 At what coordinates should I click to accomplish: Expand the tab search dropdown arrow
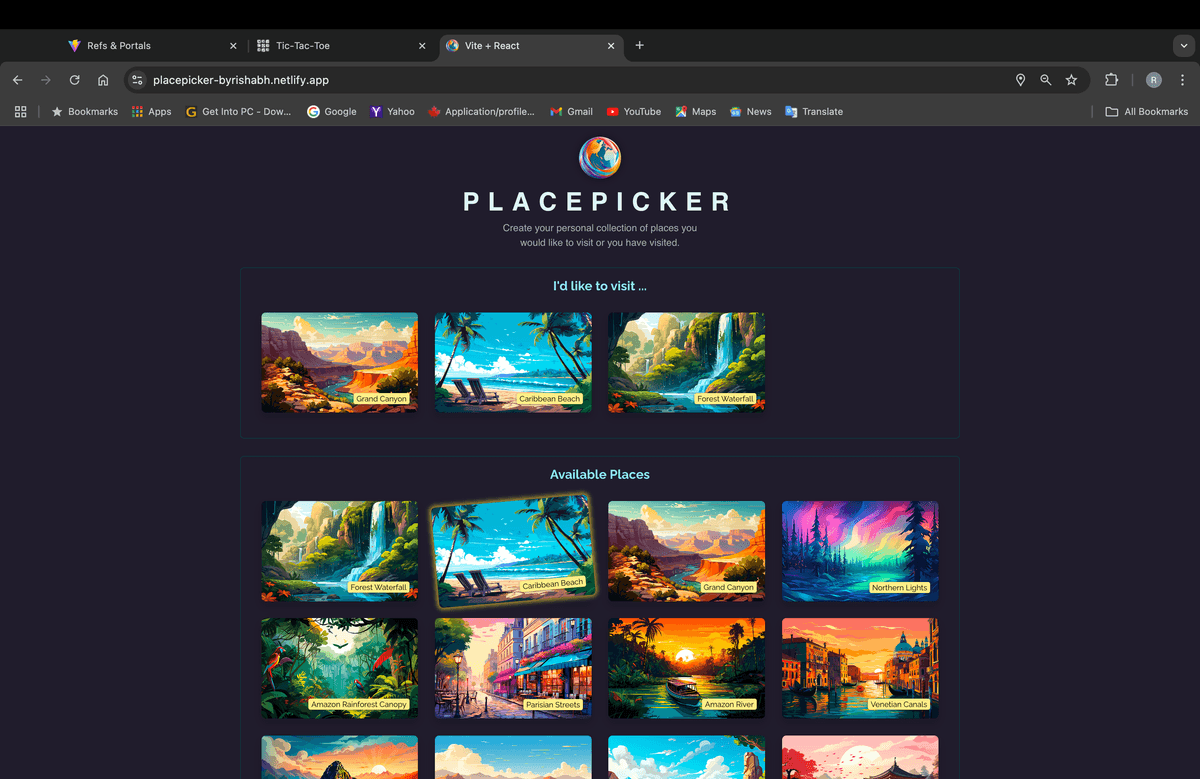point(1183,46)
